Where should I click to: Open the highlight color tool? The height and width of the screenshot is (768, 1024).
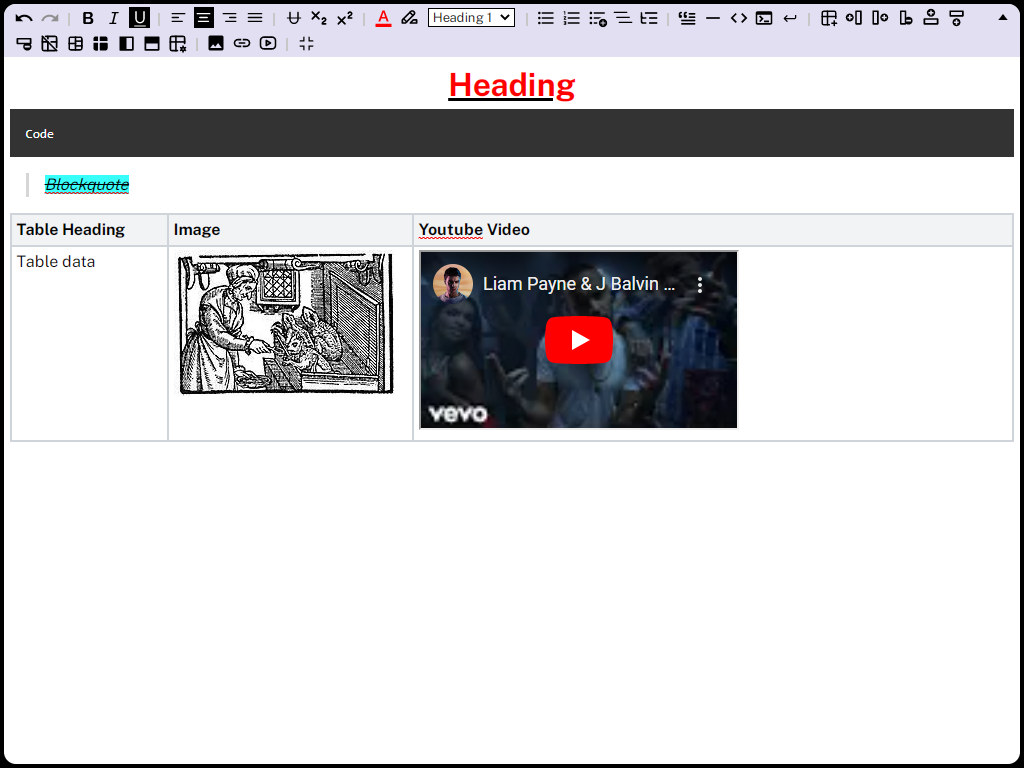click(x=409, y=18)
